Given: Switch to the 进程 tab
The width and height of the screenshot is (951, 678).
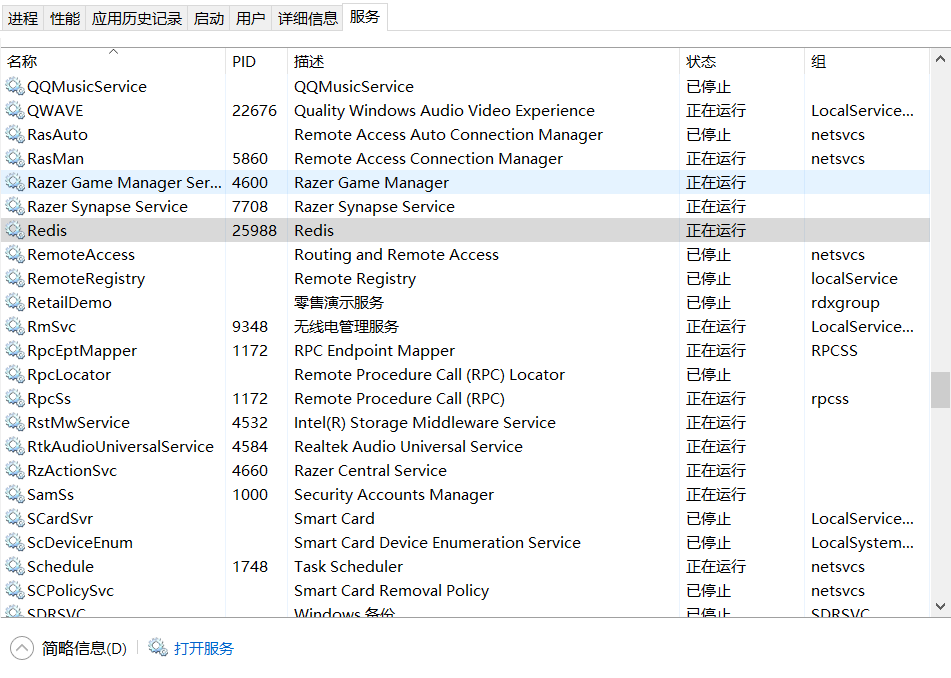Looking at the screenshot, I should click(23, 18).
